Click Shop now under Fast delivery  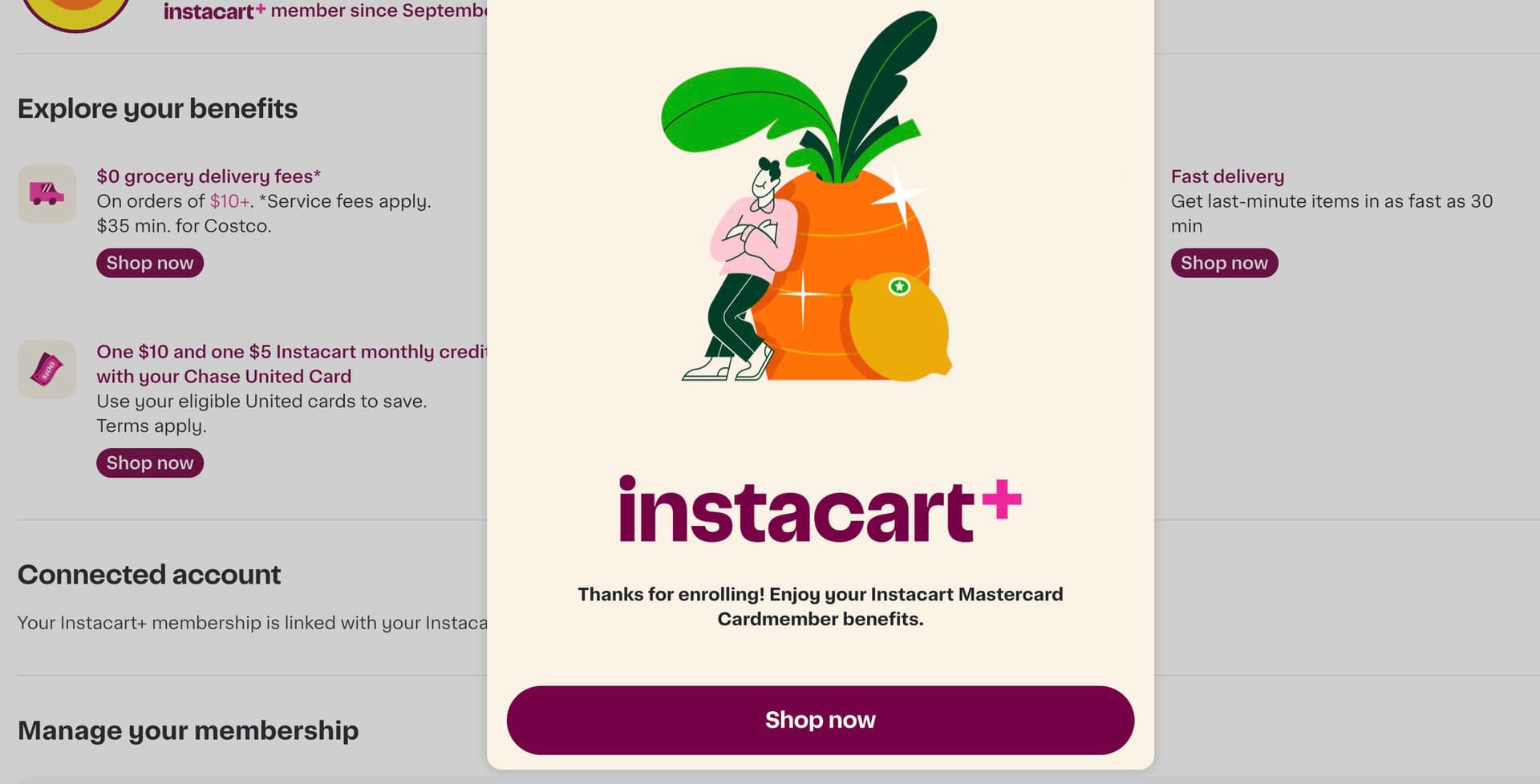click(1224, 263)
